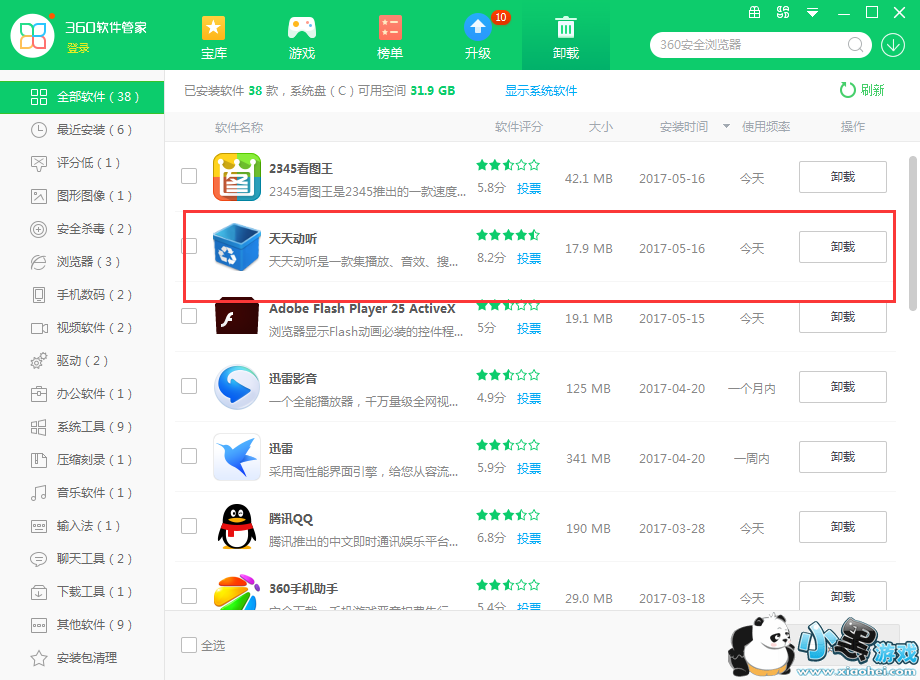Click the 系统工具 grid icon
The width and height of the screenshot is (920, 680).
tap(39, 427)
